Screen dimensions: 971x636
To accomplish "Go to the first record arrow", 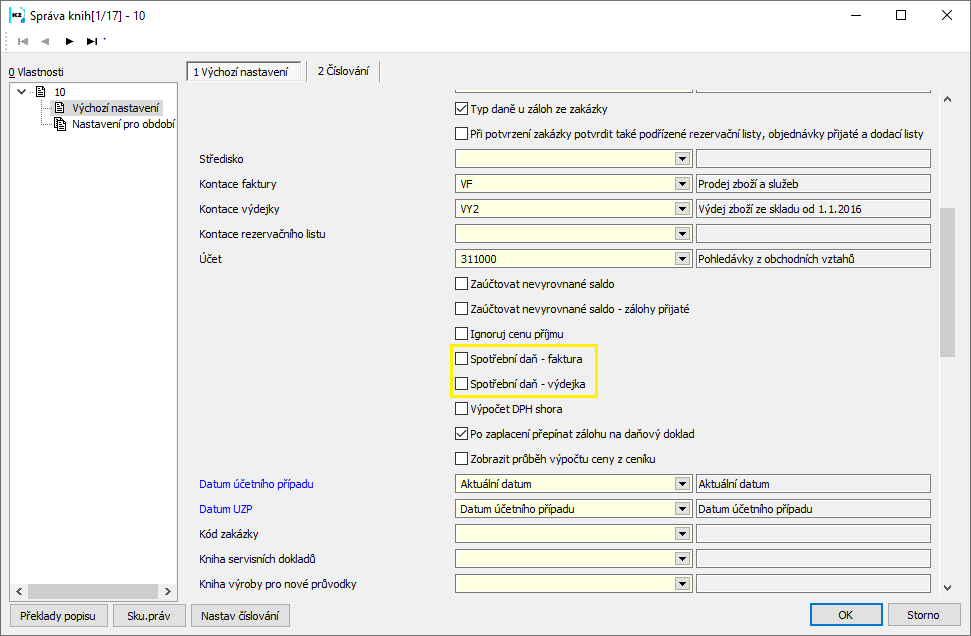I will pyautogui.click(x=24, y=41).
